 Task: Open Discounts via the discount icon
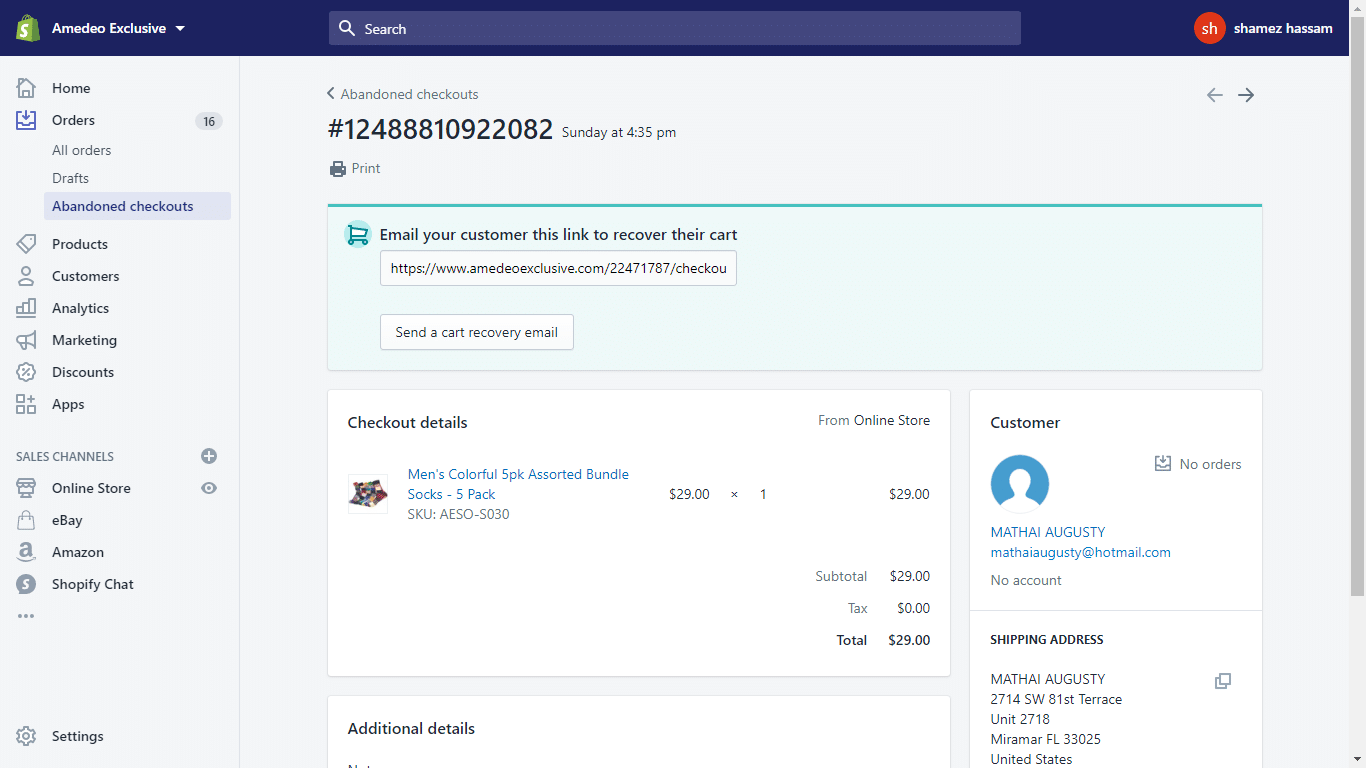pyautogui.click(x=26, y=372)
